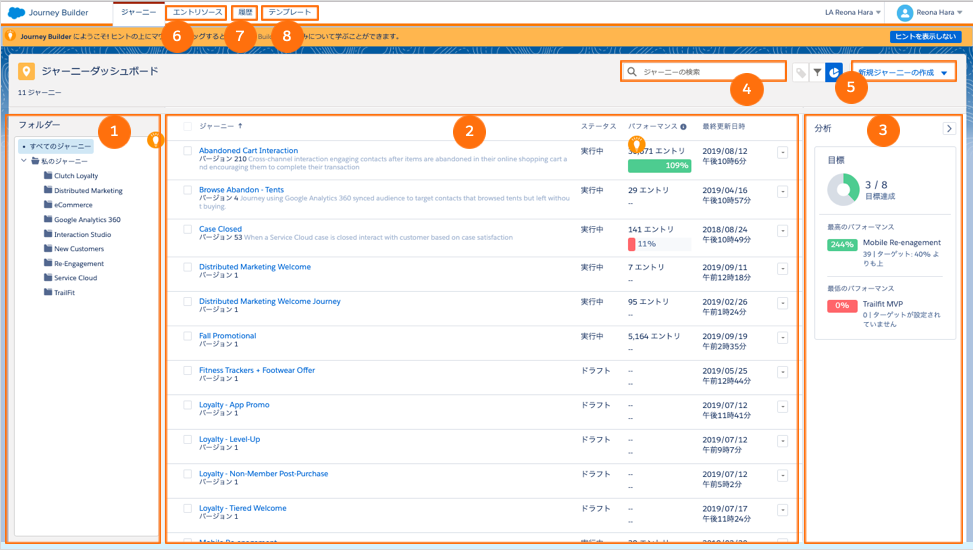The image size is (973, 550).
Task: Open the filter funnel icon
Action: pos(817,73)
